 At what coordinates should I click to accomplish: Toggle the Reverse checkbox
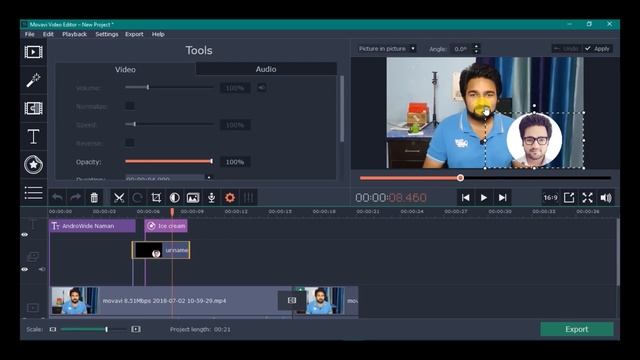click(129, 142)
